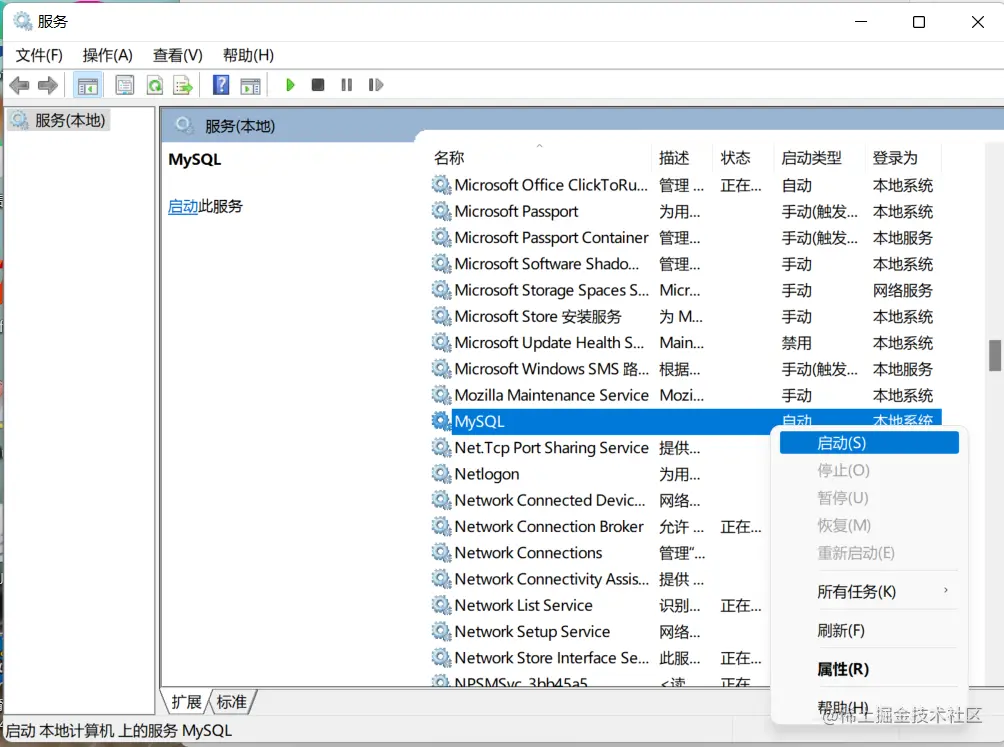Click the Refresh toolbar icon
This screenshot has width=1004, height=747.
(154, 85)
